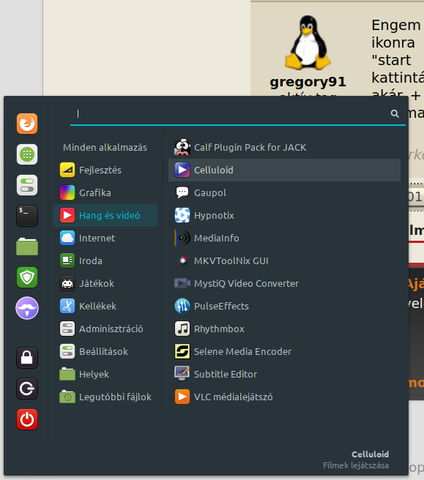Open system settings toggle icon in sidebar

click(x=27, y=185)
